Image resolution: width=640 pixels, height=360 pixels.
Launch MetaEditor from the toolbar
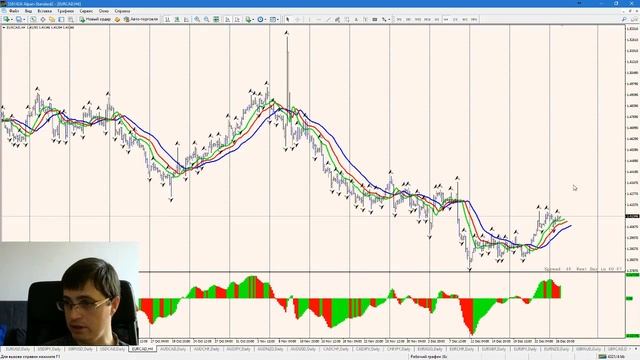pos(118,19)
